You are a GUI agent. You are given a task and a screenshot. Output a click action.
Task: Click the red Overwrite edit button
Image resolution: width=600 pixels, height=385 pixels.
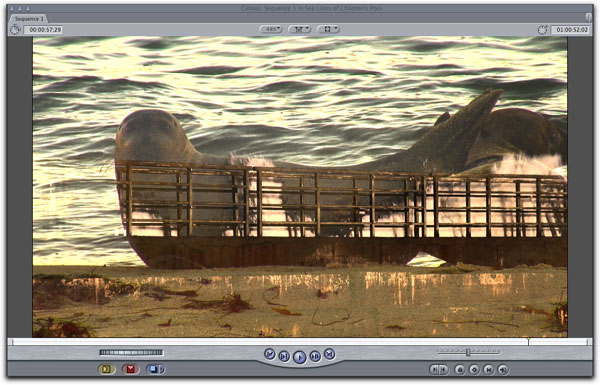(130, 369)
